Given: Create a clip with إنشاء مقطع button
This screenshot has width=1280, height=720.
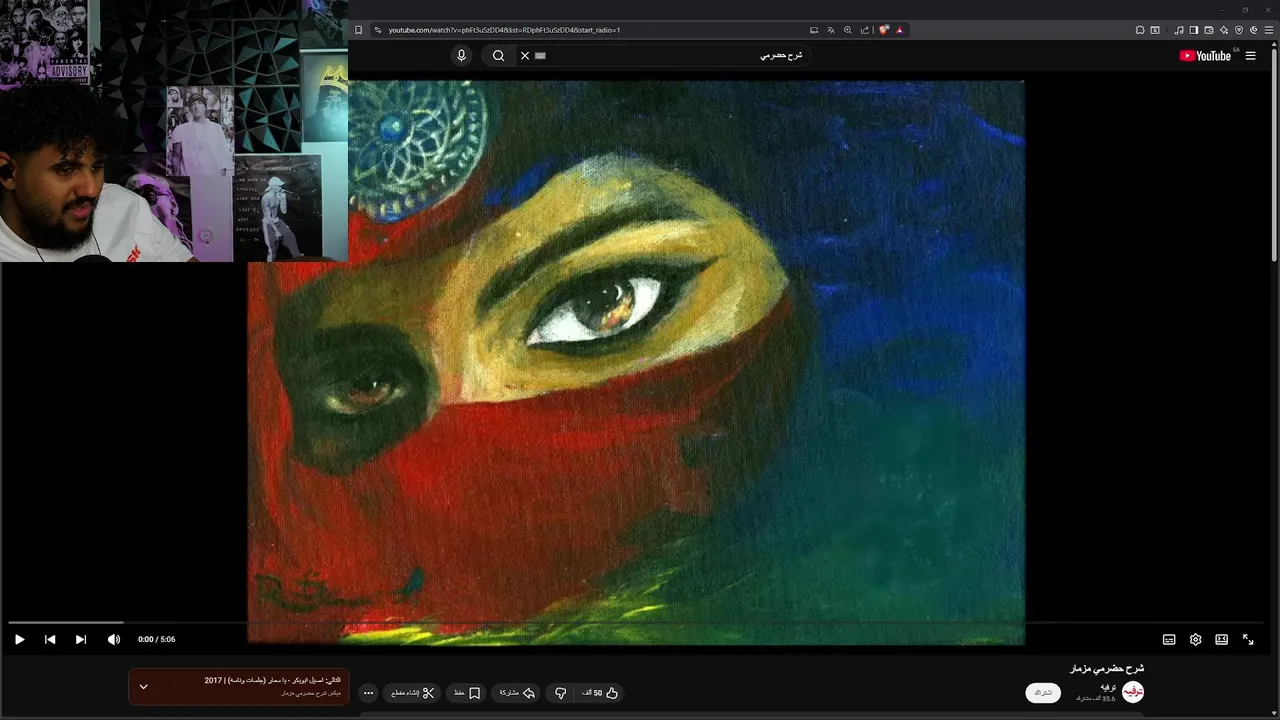Looking at the screenshot, I should (x=412, y=693).
